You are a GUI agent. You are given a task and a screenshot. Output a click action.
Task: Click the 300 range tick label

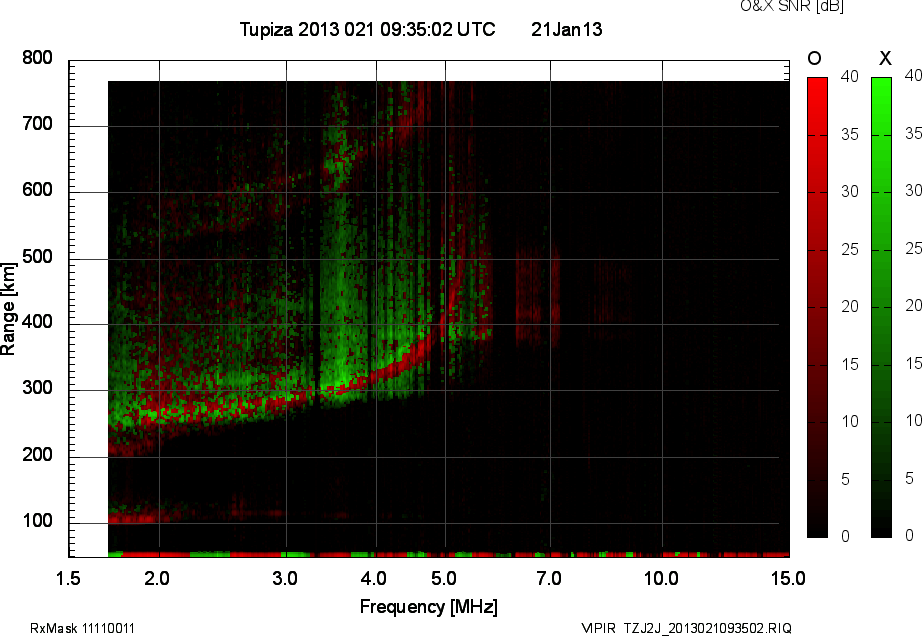pyautogui.click(x=38, y=388)
